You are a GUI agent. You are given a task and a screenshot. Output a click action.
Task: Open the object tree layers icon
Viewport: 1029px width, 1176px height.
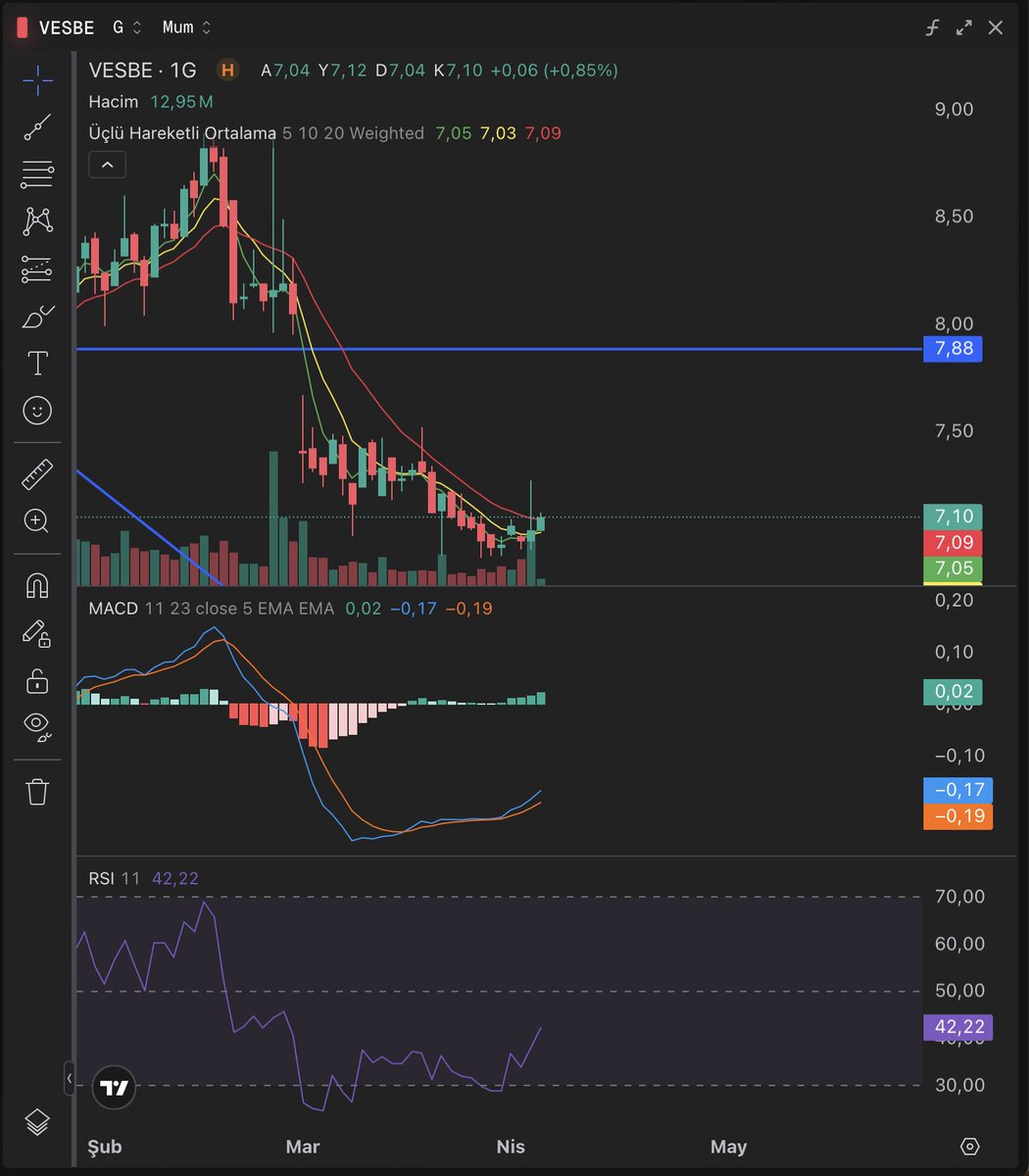point(37,1122)
